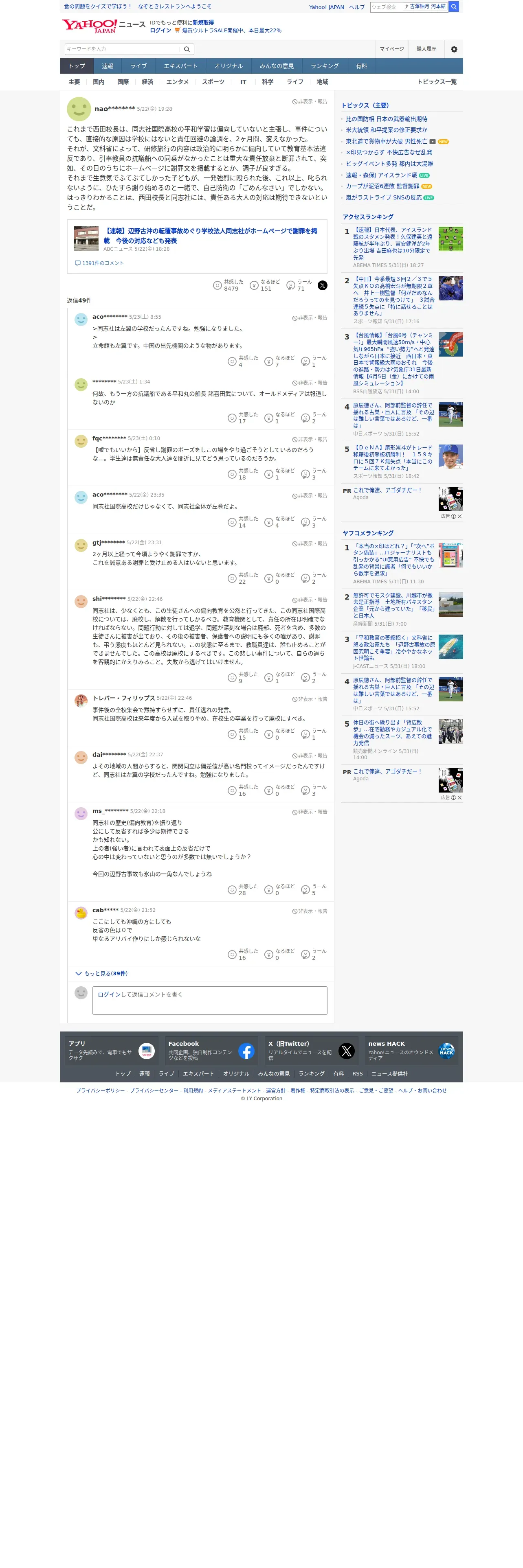The height and width of the screenshot is (1568, 523).
Task: Click the キーワードを入力 search field
Action: [x=122, y=49]
